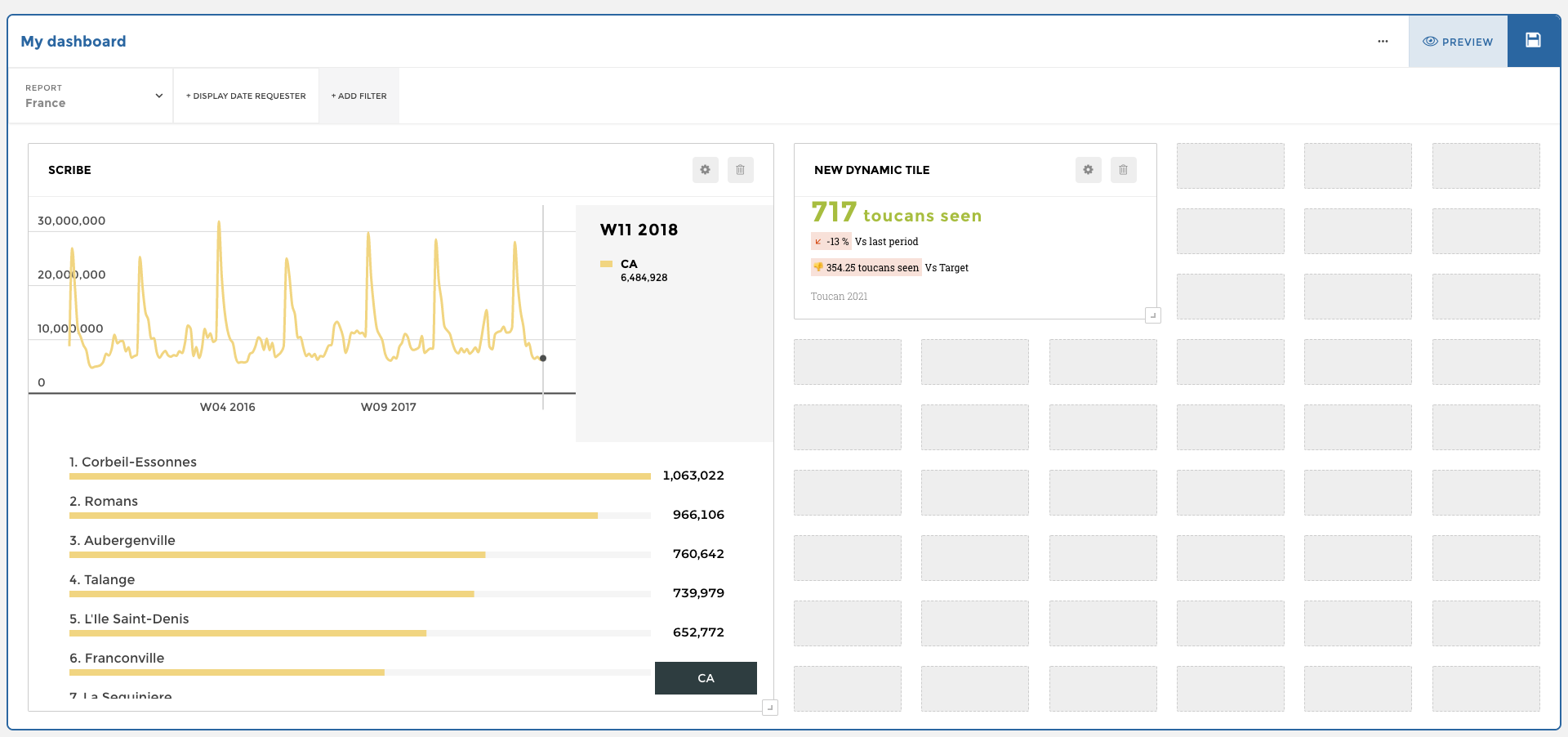Screen dimensions: 1568x737
Task: Open New Dynamic Tile settings gear
Action: point(1088,170)
